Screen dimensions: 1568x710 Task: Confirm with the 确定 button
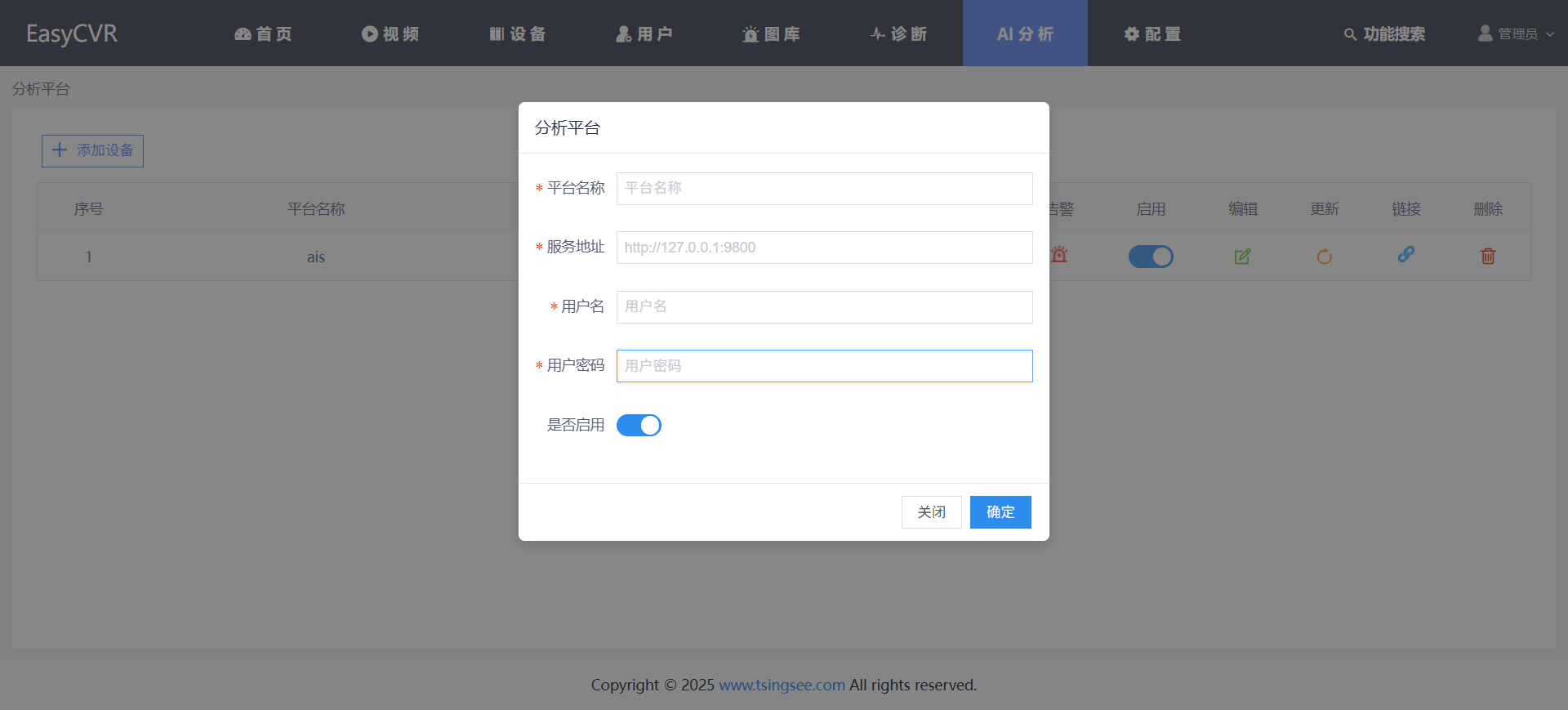pyautogui.click(x=1000, y=512)
